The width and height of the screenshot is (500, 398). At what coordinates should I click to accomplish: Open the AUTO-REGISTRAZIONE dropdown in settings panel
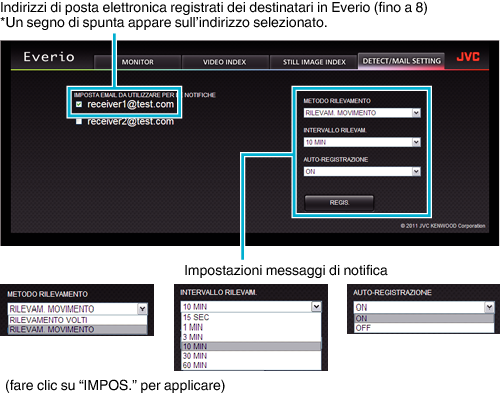362,172
